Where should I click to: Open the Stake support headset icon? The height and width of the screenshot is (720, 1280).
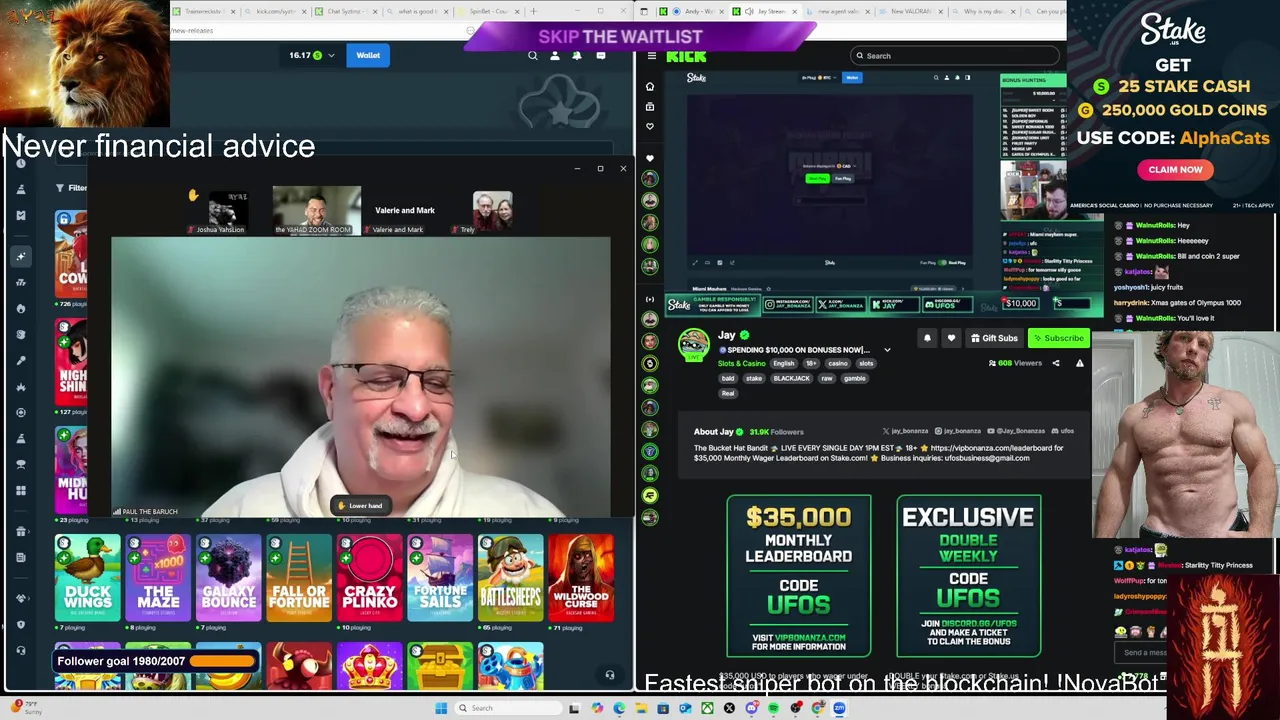pos(609,675)
